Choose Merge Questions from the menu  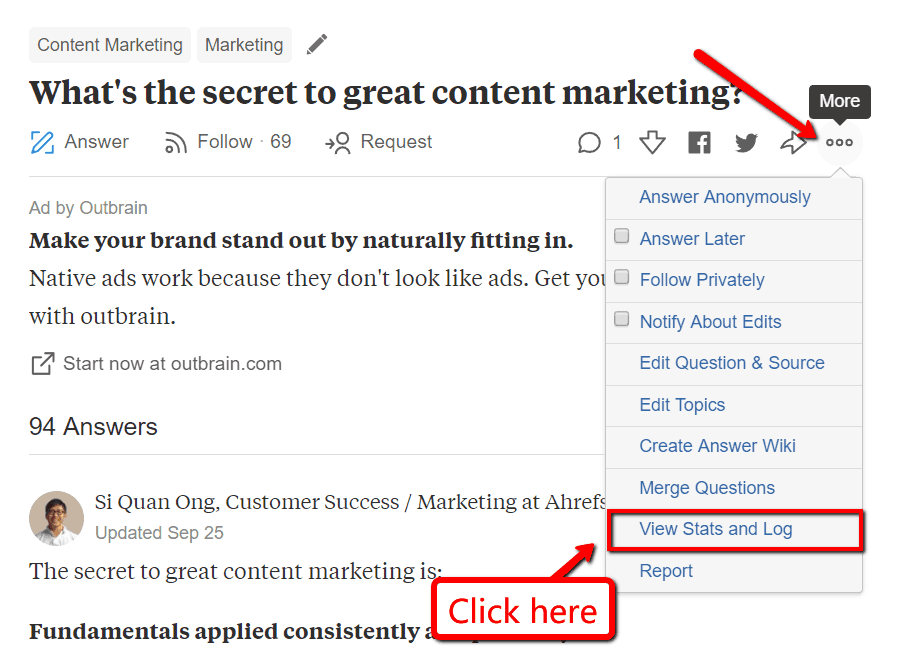(x=708, y=488)
